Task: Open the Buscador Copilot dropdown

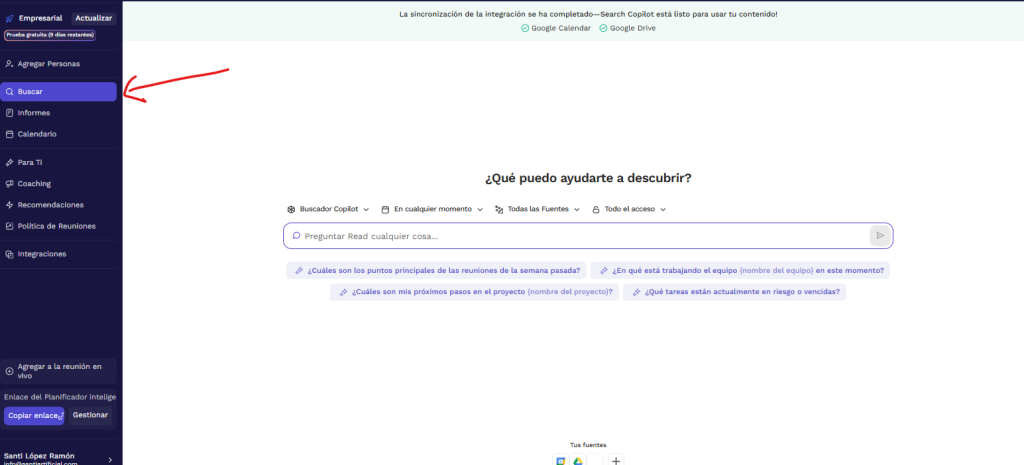Action: pos(328,209)
